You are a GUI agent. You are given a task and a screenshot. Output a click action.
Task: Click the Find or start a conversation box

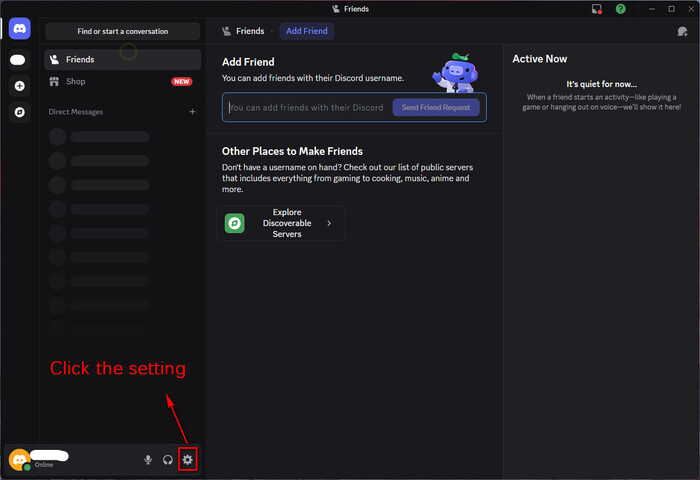[x=123, y=31]
